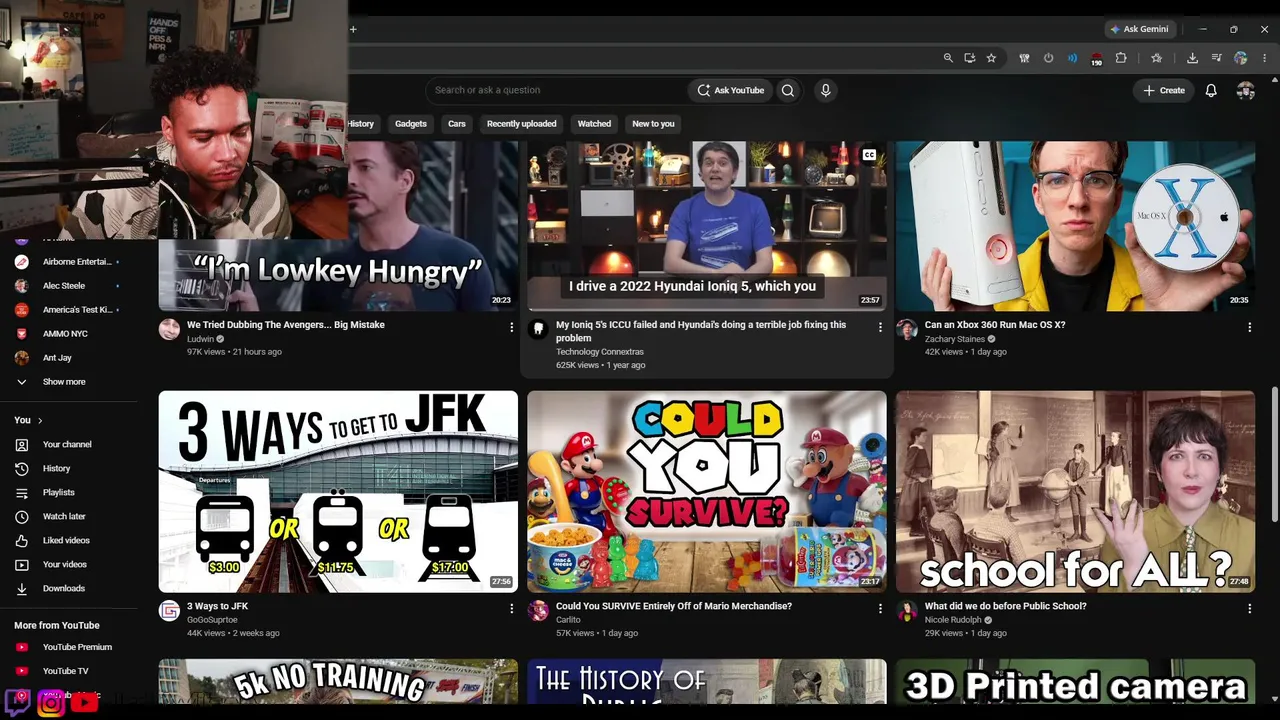The image size is (1280, 720).
Task: Open a new browser tab with plus button
Action: click(x=353, y=29)
